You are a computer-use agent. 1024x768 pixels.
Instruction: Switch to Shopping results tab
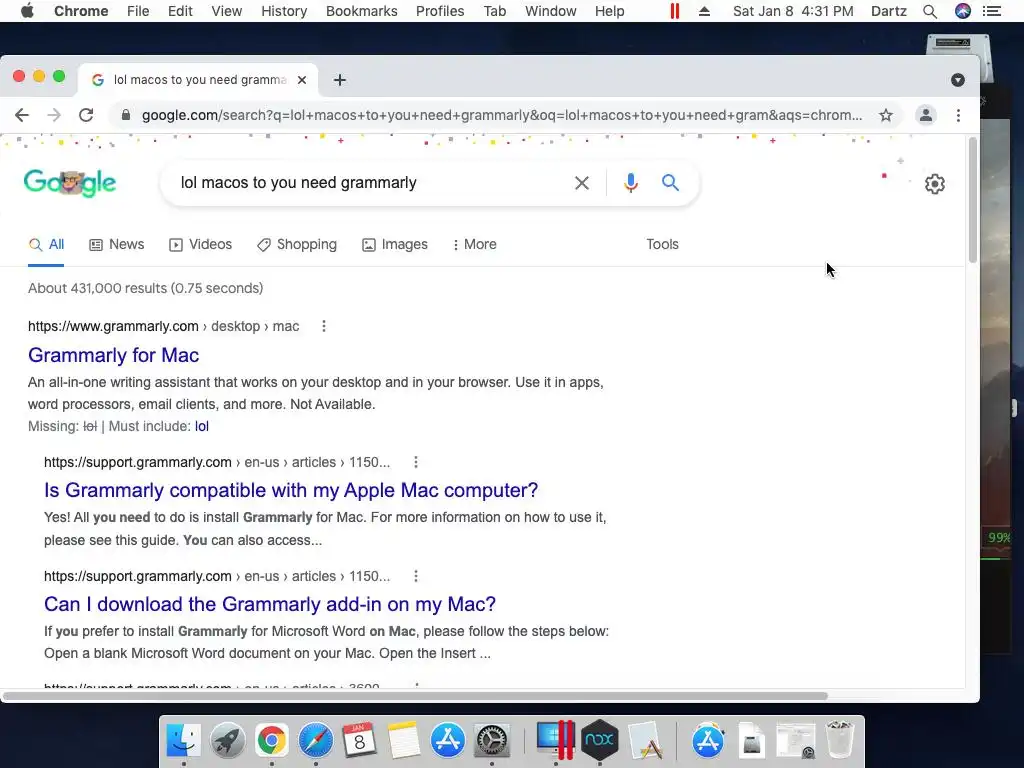click(x=296, y=245)
